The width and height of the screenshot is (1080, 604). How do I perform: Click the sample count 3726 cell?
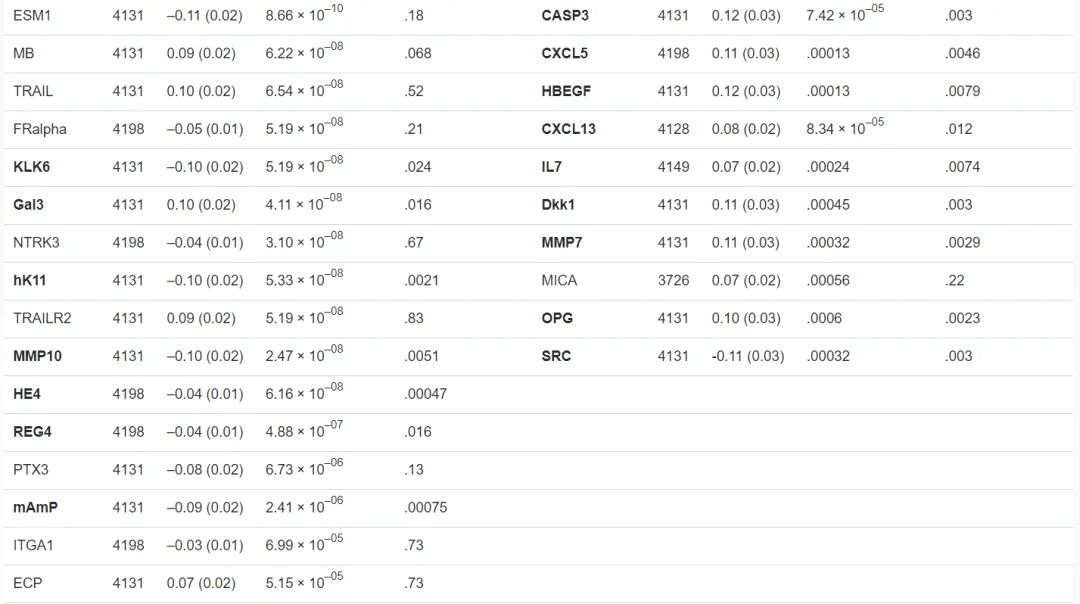[673, 280]
